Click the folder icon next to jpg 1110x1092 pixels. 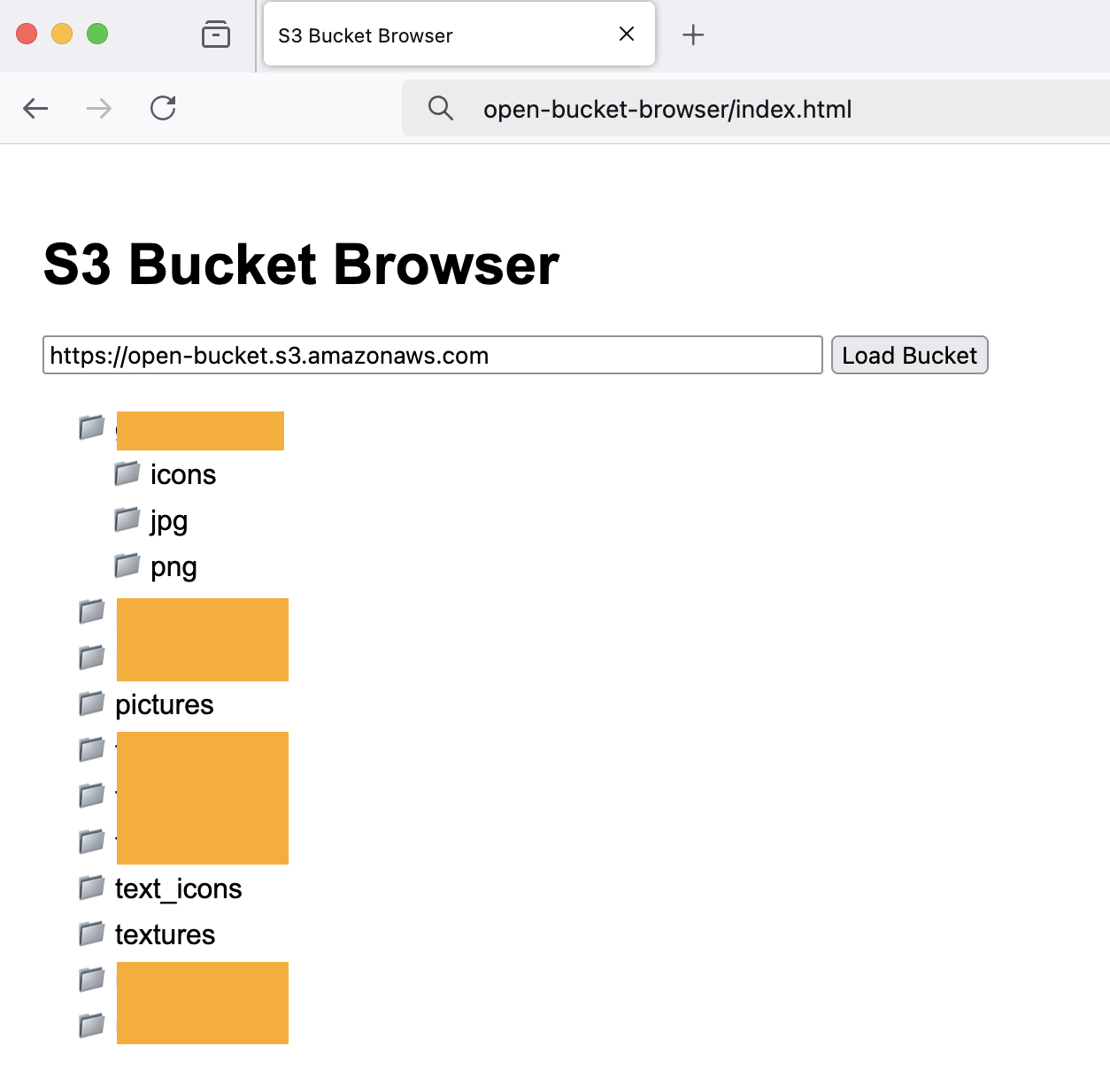[x=127, y=519]
